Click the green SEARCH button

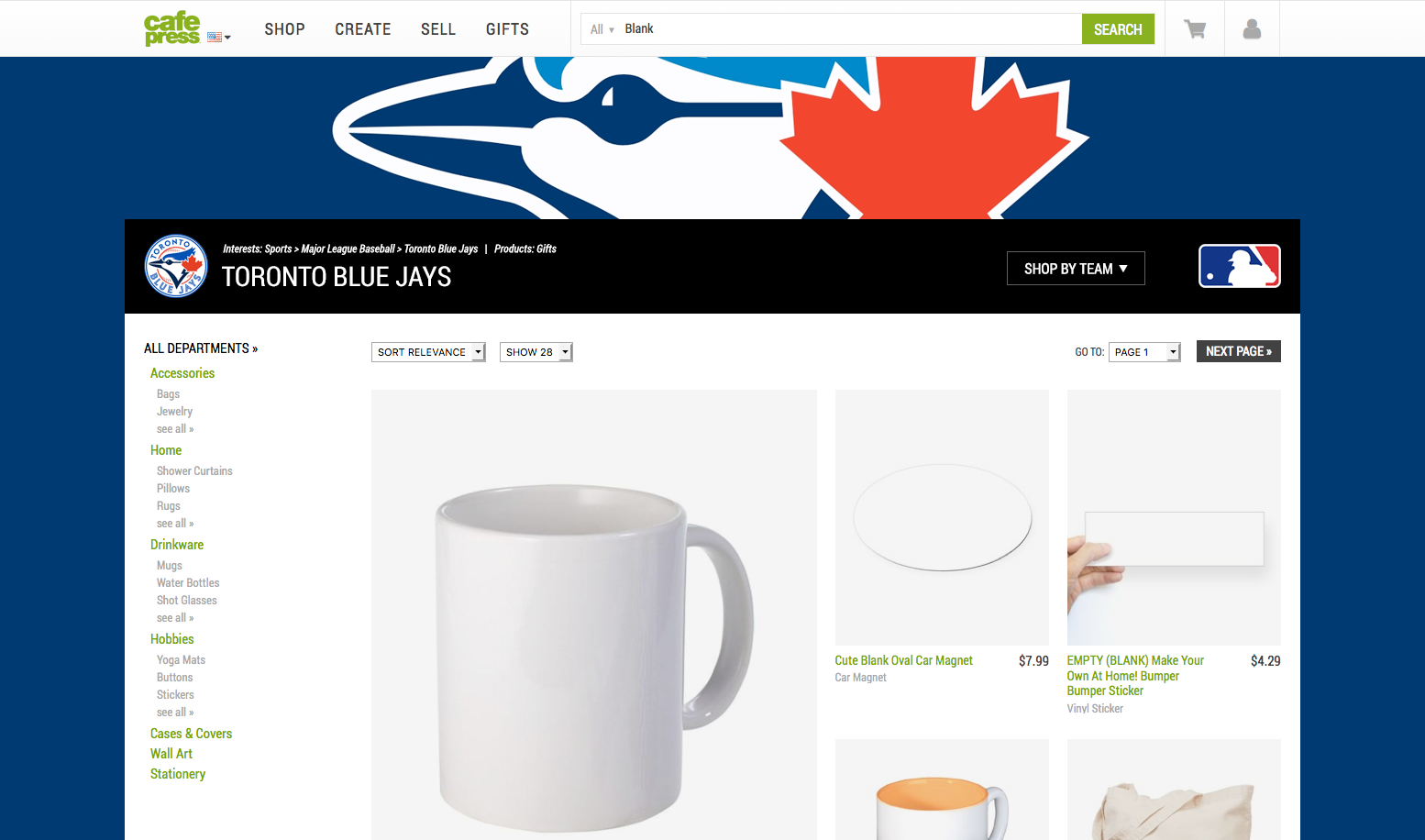(1118, 29)
